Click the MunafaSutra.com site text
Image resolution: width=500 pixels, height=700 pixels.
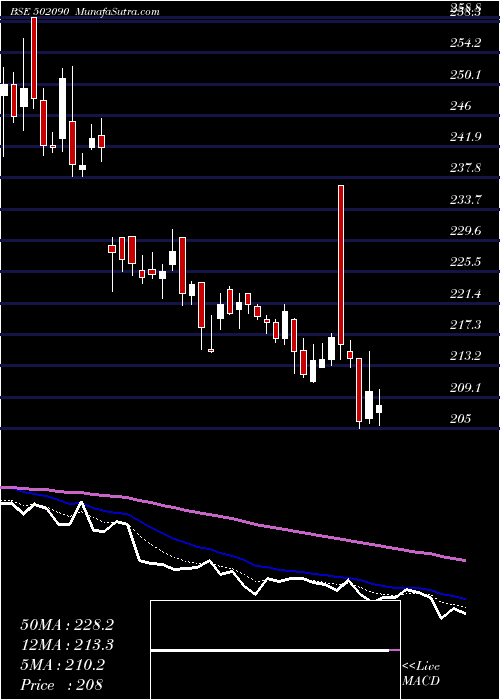pyautogui.click(x=117, y=12)
